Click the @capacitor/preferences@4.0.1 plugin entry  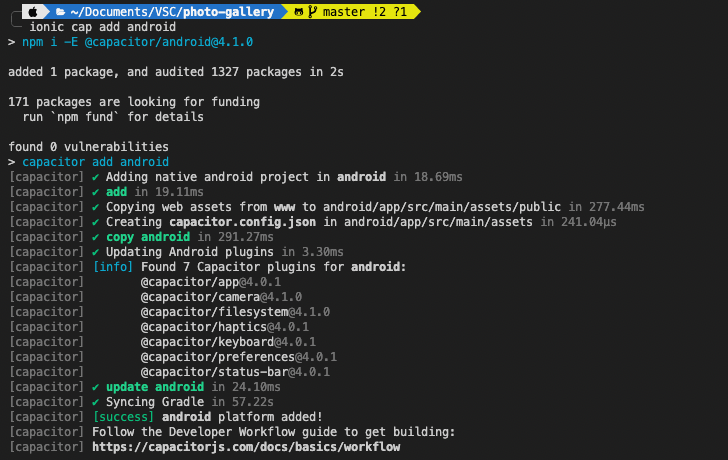click(x=239, y=357)
